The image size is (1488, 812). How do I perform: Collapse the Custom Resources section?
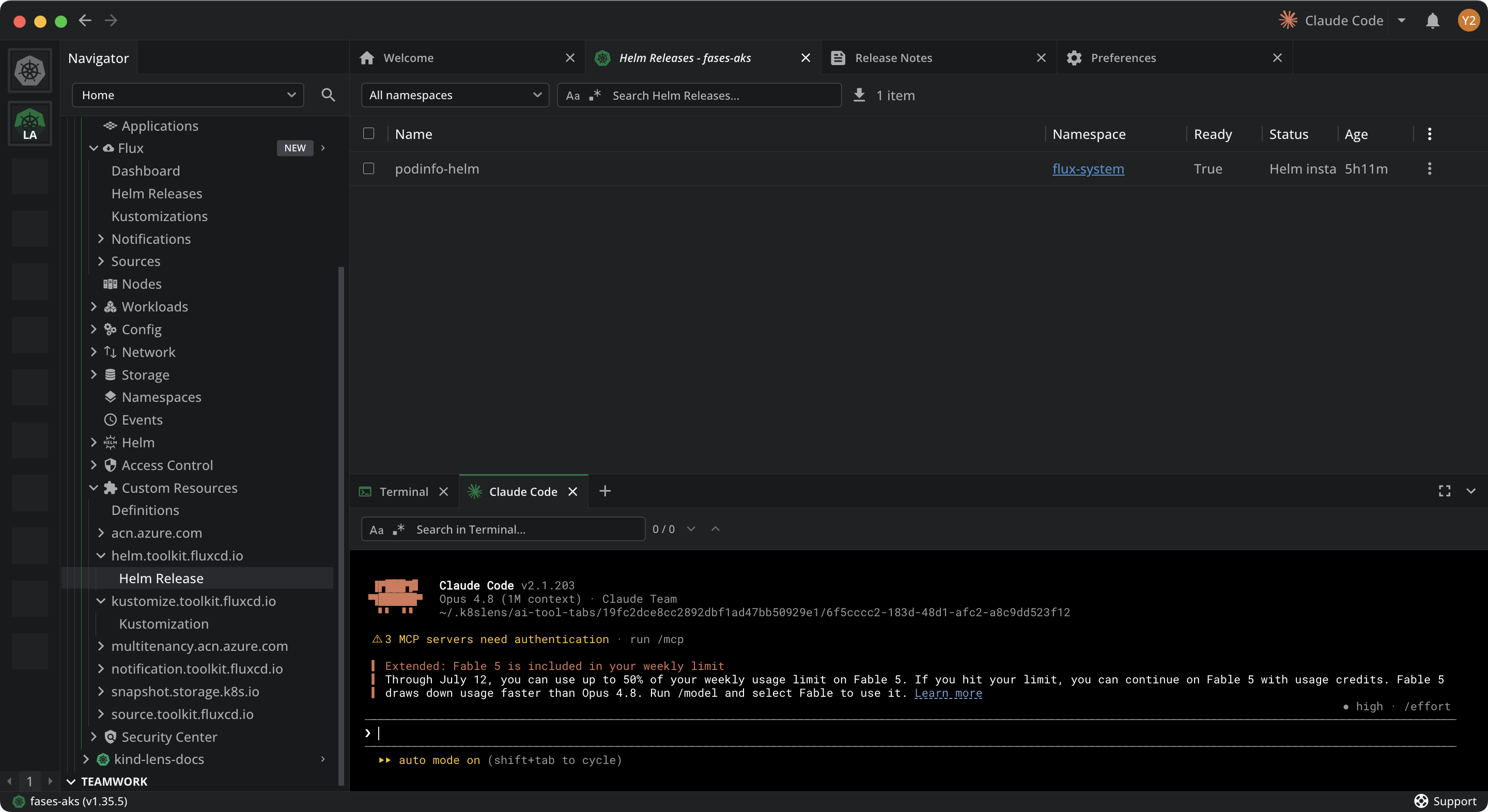click(x=94, y=488)
